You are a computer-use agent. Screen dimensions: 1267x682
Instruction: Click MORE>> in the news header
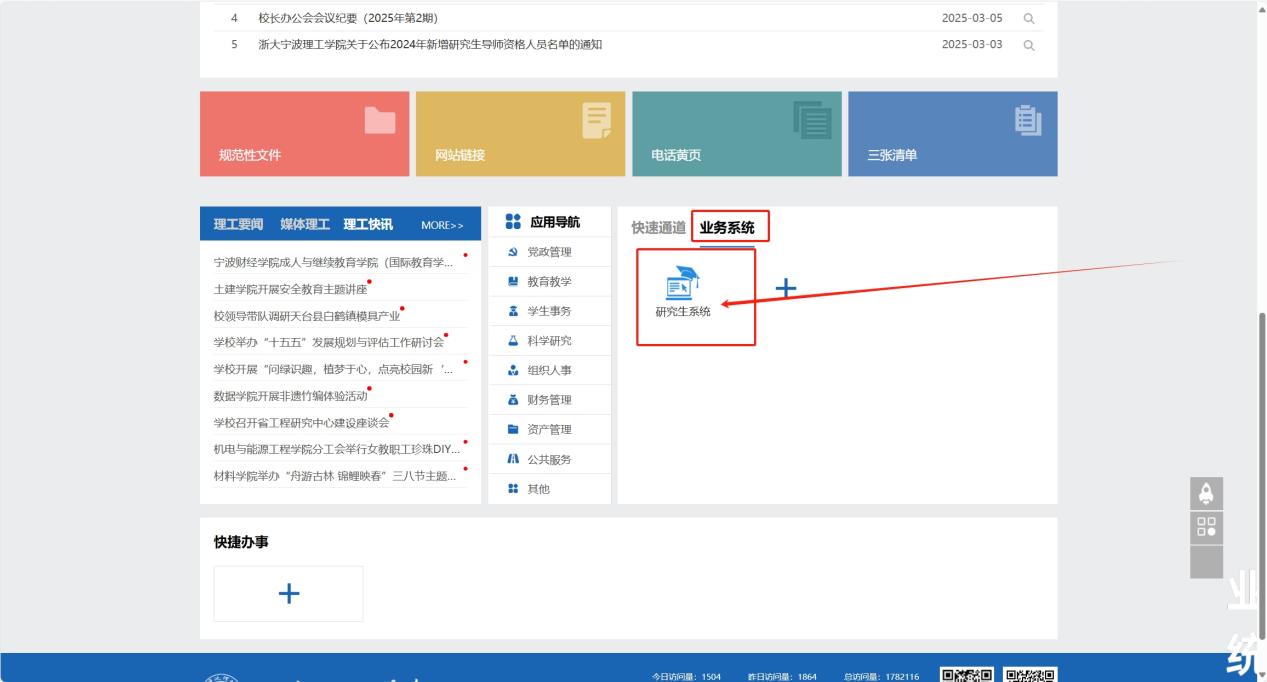[x=442, y=225]
